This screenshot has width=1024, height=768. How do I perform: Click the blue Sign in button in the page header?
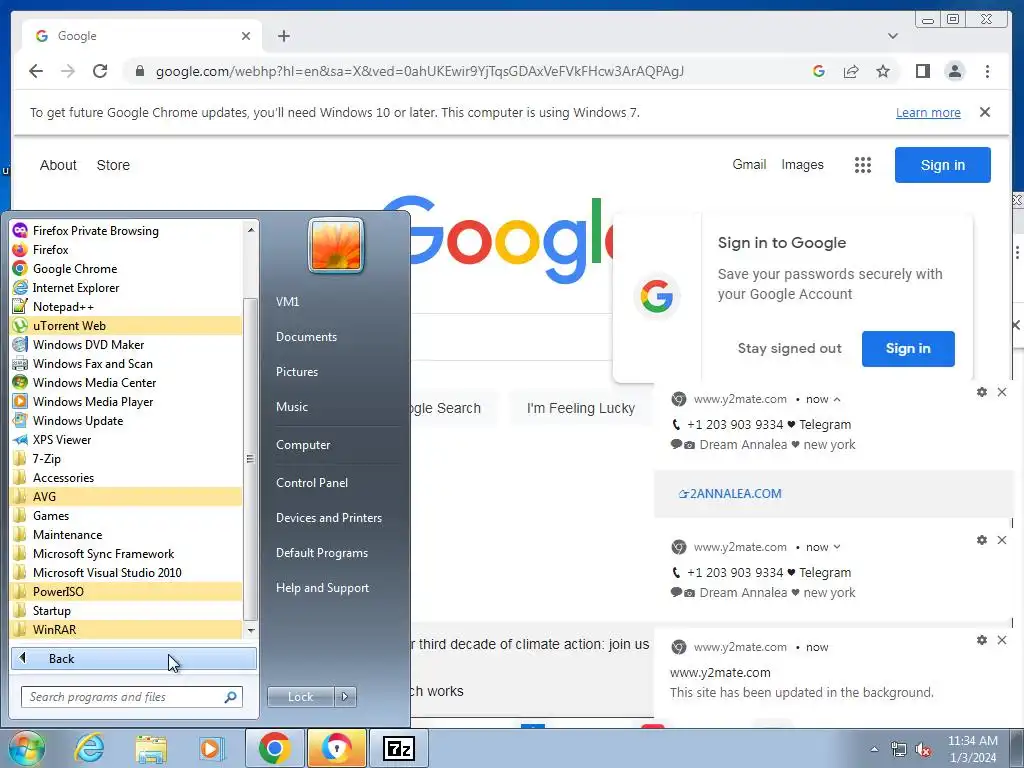point(942,165)
